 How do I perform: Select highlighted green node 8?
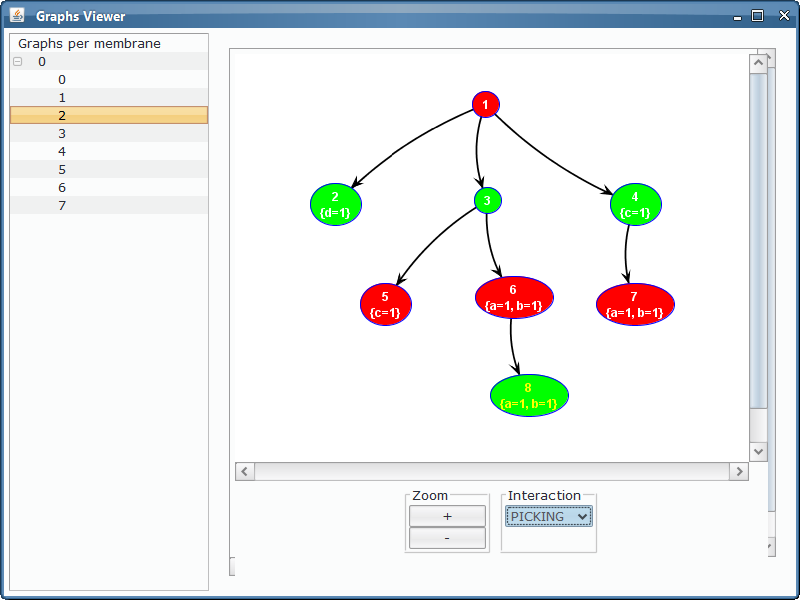point(529,395)
